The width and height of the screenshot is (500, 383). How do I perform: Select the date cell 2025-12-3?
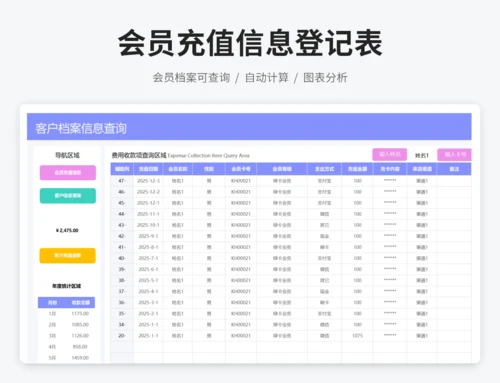[x=148, y=181]
